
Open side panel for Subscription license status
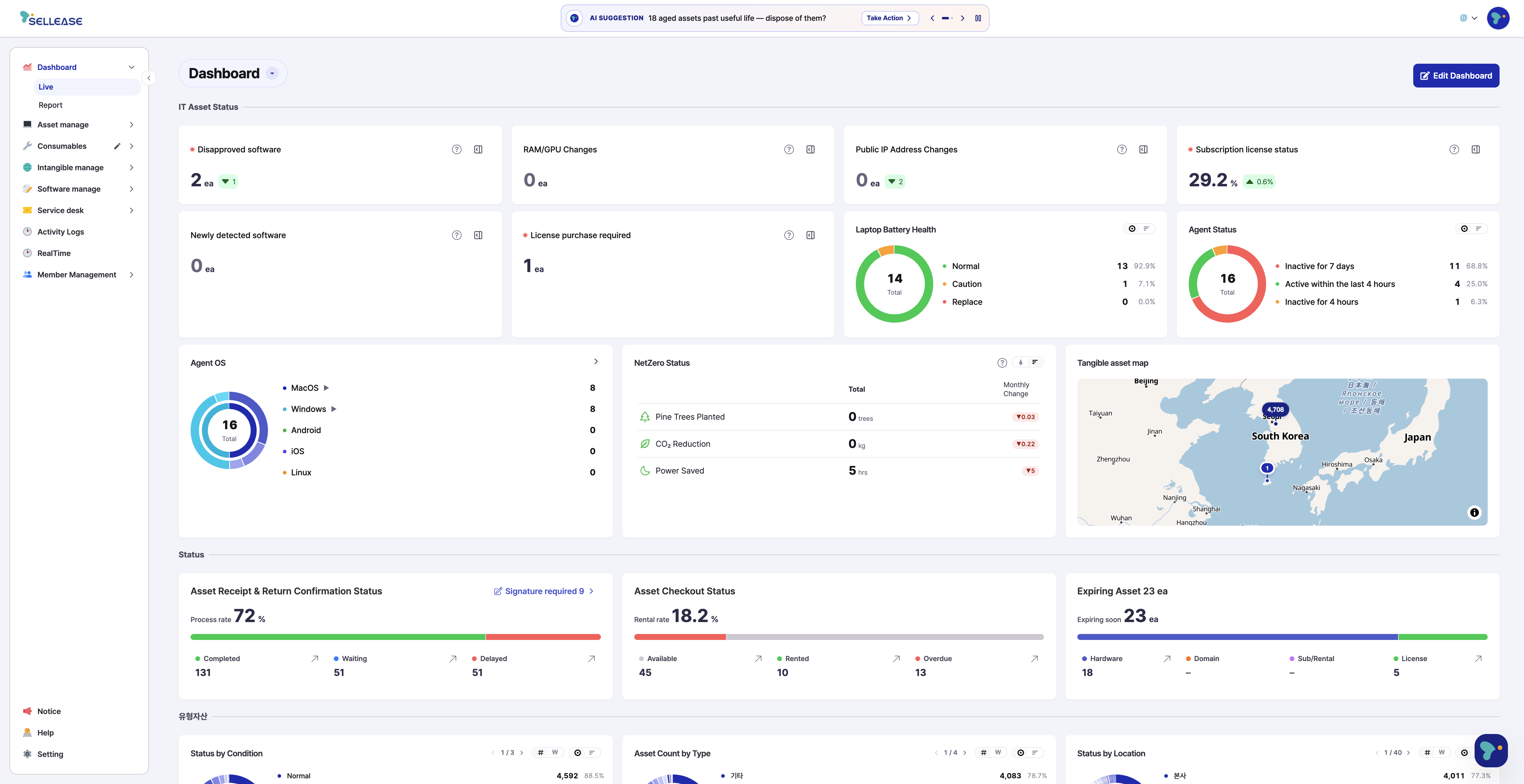[x=1476, y=150]
